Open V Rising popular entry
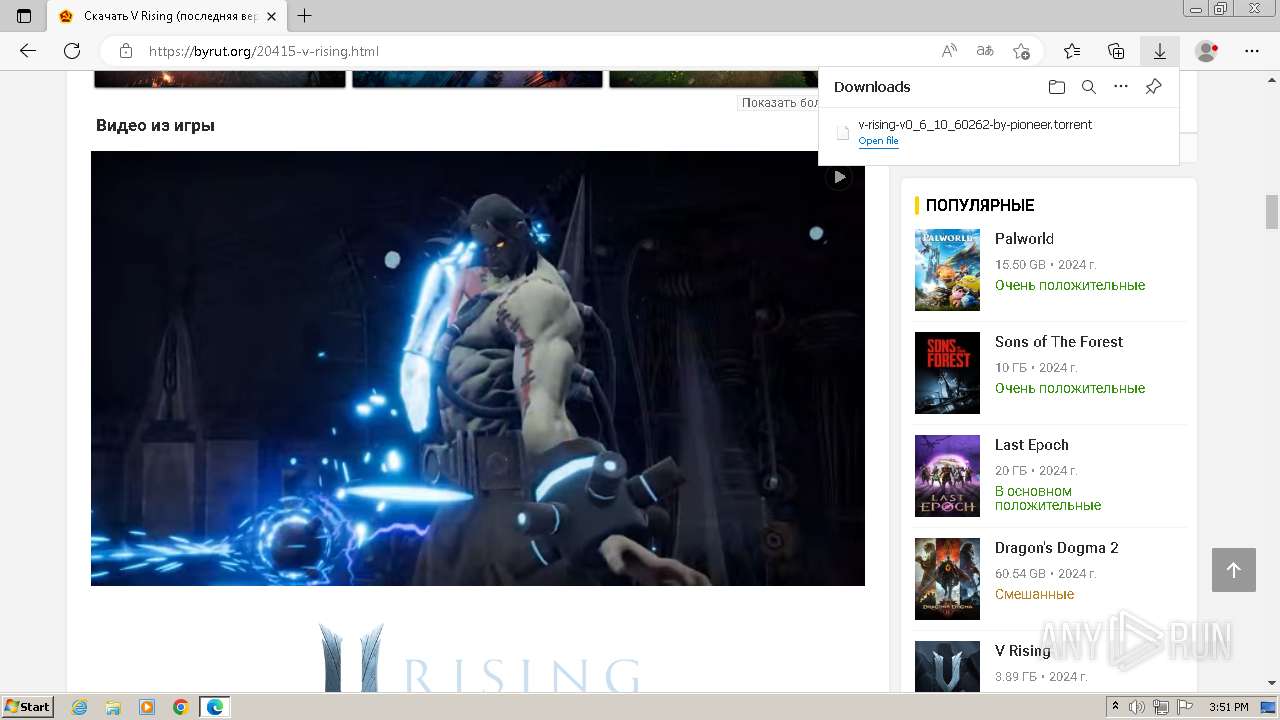 tap(1022, 650)
